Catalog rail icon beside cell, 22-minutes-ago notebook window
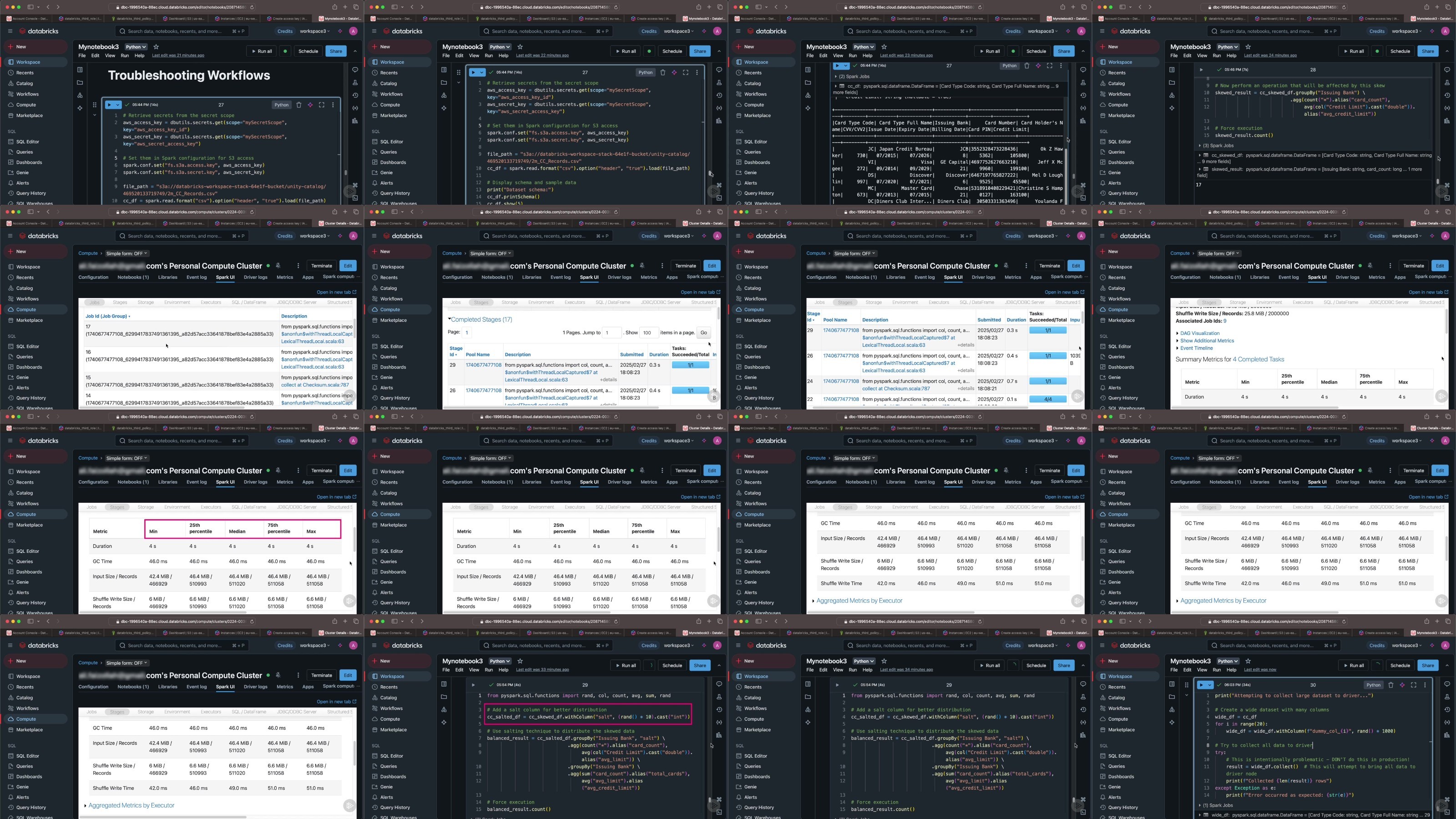The image size is (1456, 819). coord(444,95)
